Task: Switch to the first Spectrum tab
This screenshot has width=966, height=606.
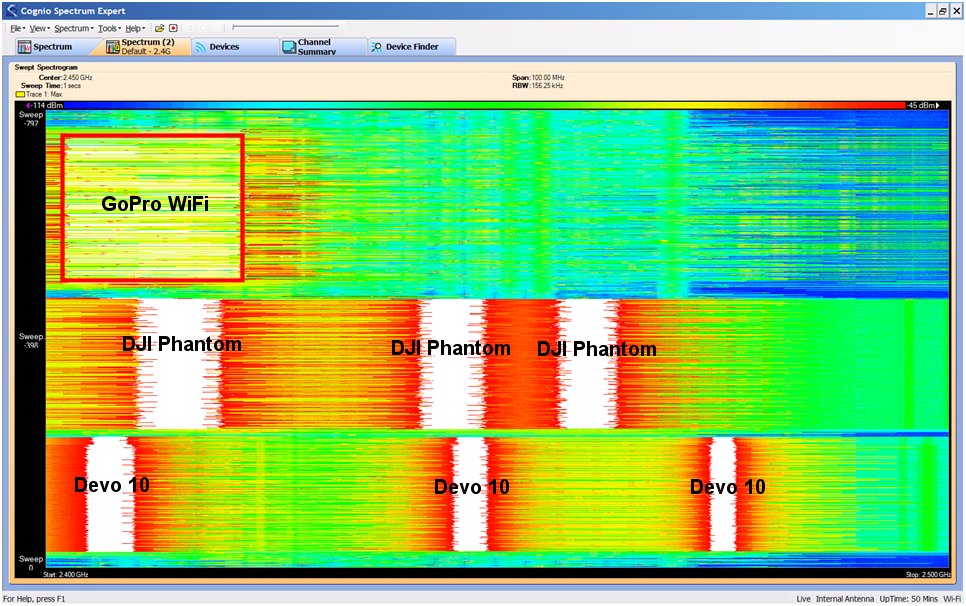Action: tap(52, 47)
